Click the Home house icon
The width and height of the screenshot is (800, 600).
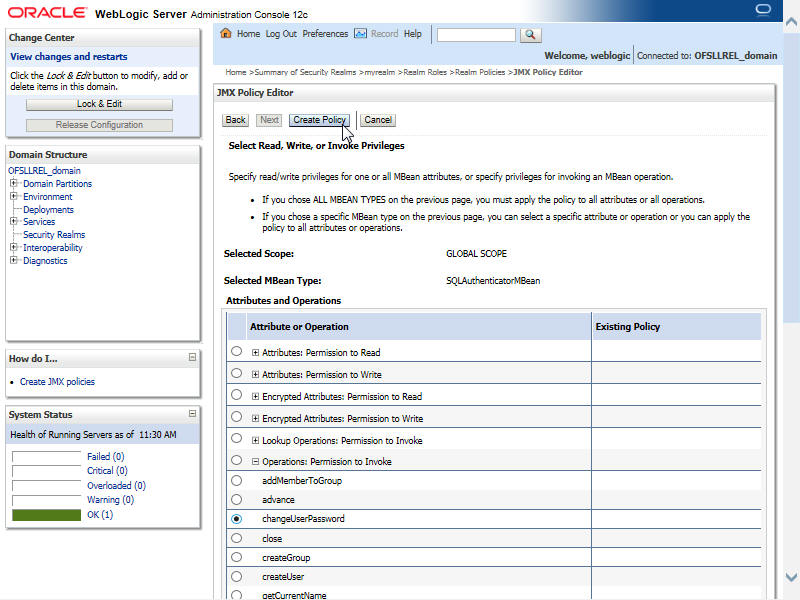pos(226,34)
